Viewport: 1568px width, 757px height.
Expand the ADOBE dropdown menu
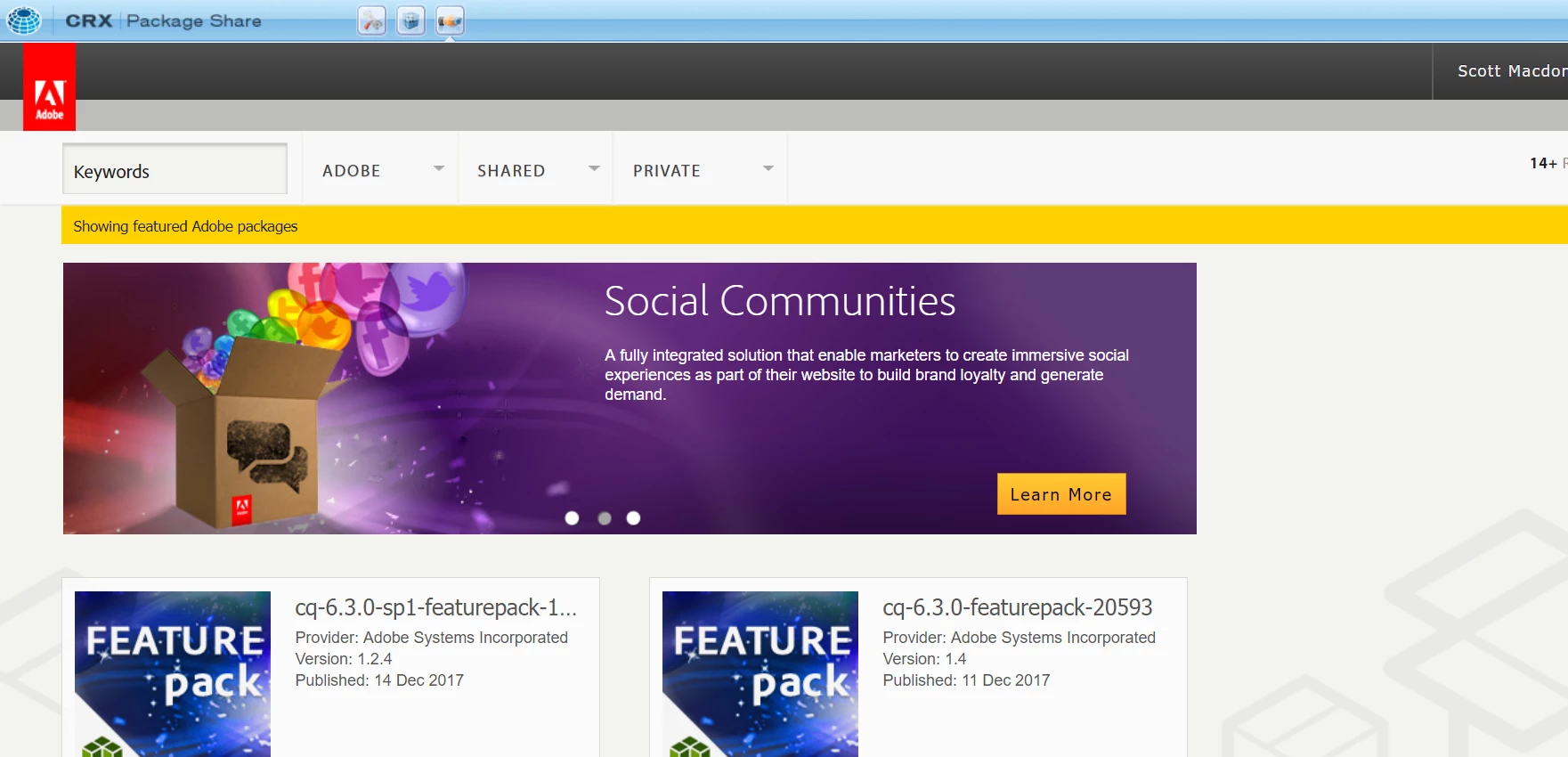pos(380,169)
